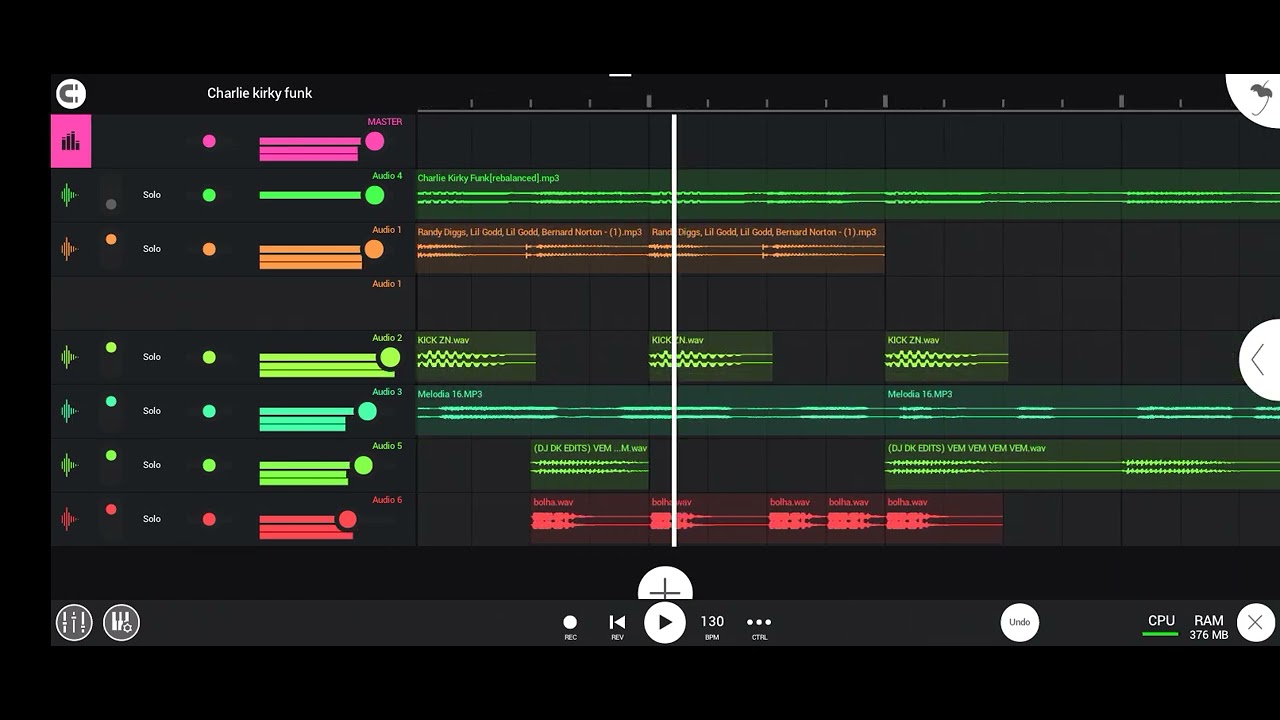Open the mixer faders panel icon

click(x=74, y=623)
